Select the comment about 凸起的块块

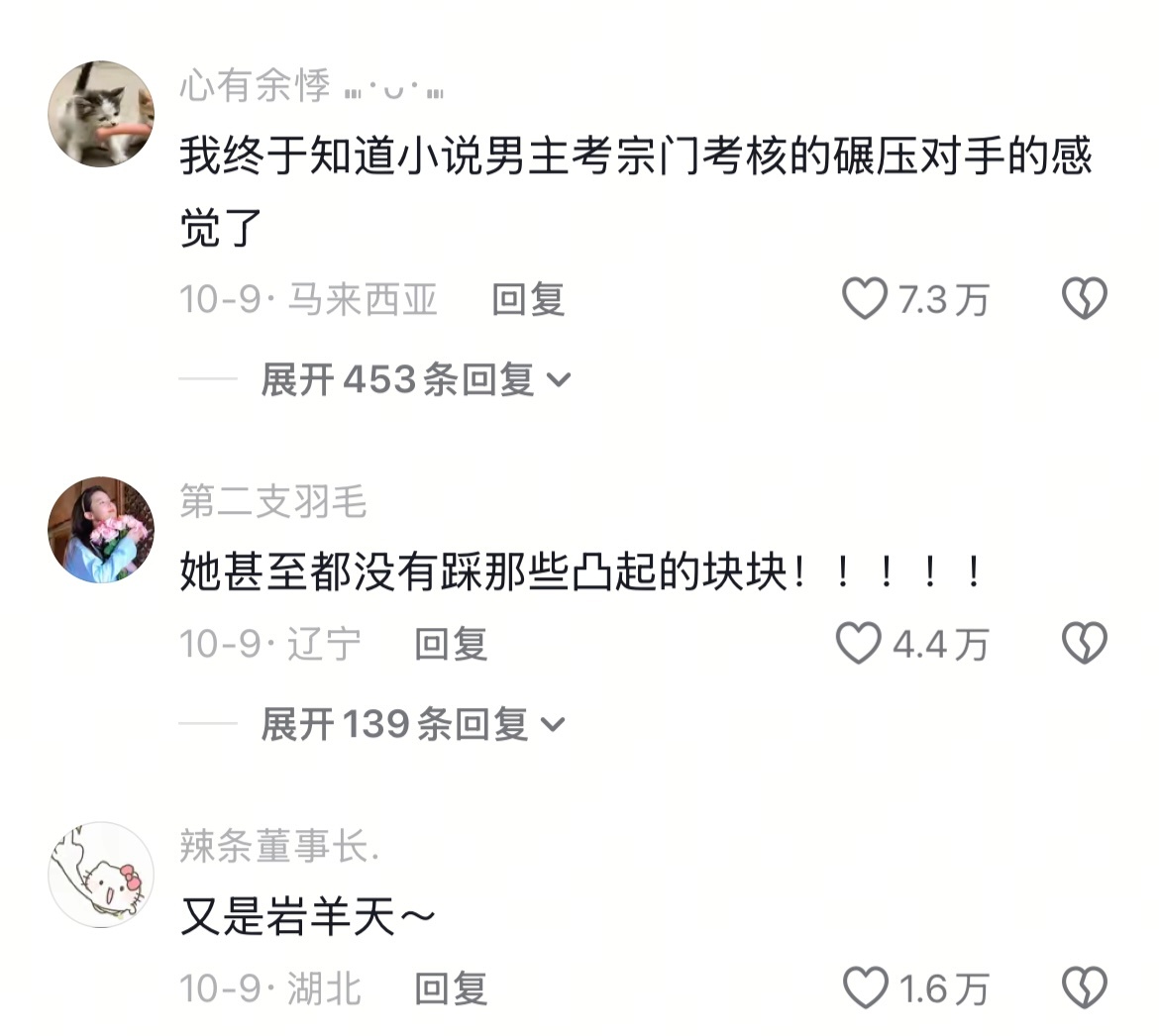(x=580, y=572)
